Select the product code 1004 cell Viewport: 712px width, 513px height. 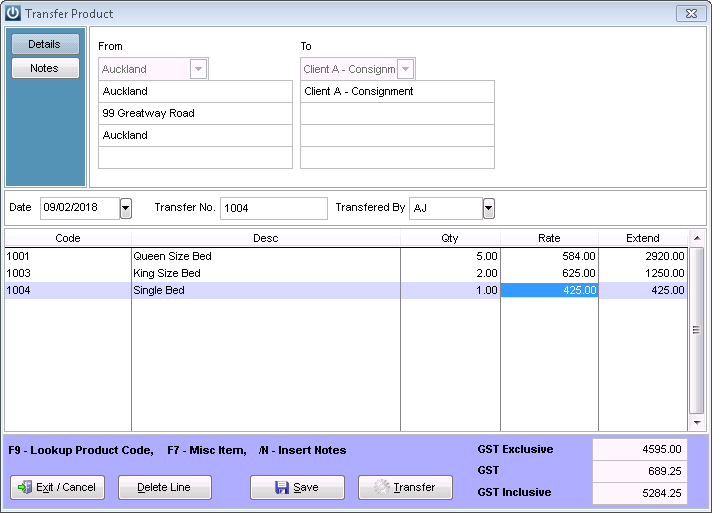(68, 290)
